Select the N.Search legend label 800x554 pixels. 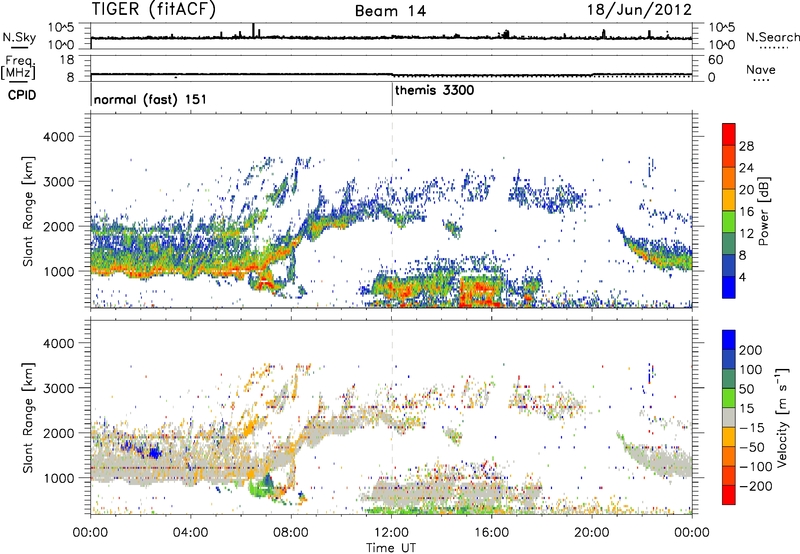(772, 37)
